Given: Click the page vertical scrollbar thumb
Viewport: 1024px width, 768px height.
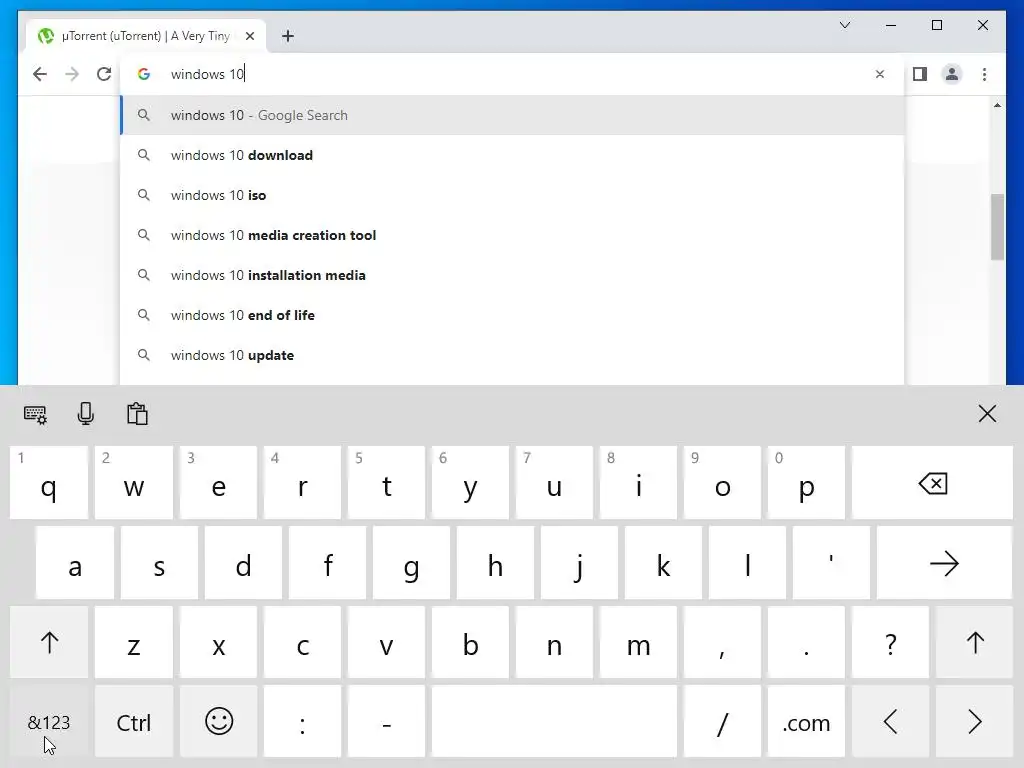Looking at the screenshot, I should pyautogui.click(x=997, y=227).
